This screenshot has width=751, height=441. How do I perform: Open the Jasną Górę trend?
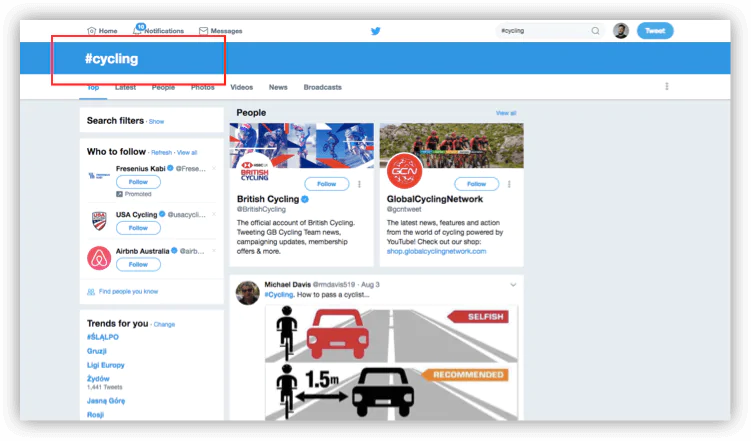[x=106, y=401]
